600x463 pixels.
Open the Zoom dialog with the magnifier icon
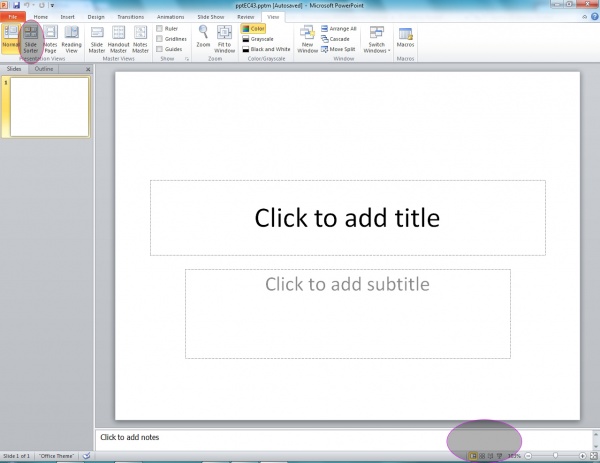click(x=203, y=36)
